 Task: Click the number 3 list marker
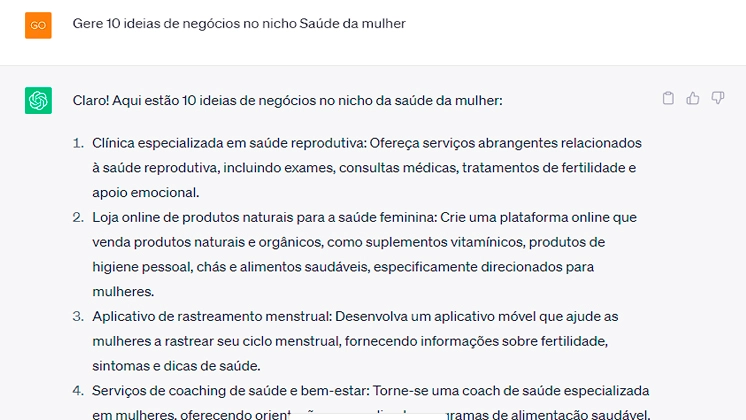coord(78,316)
